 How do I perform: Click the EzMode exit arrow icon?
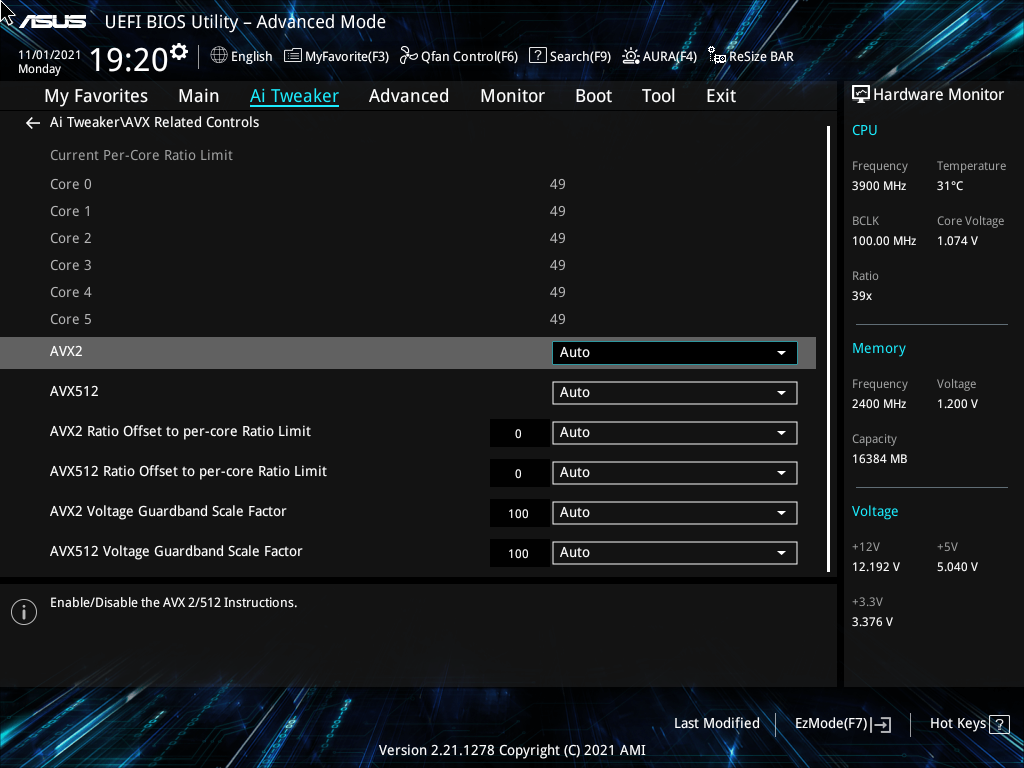[x=881, y=724]
